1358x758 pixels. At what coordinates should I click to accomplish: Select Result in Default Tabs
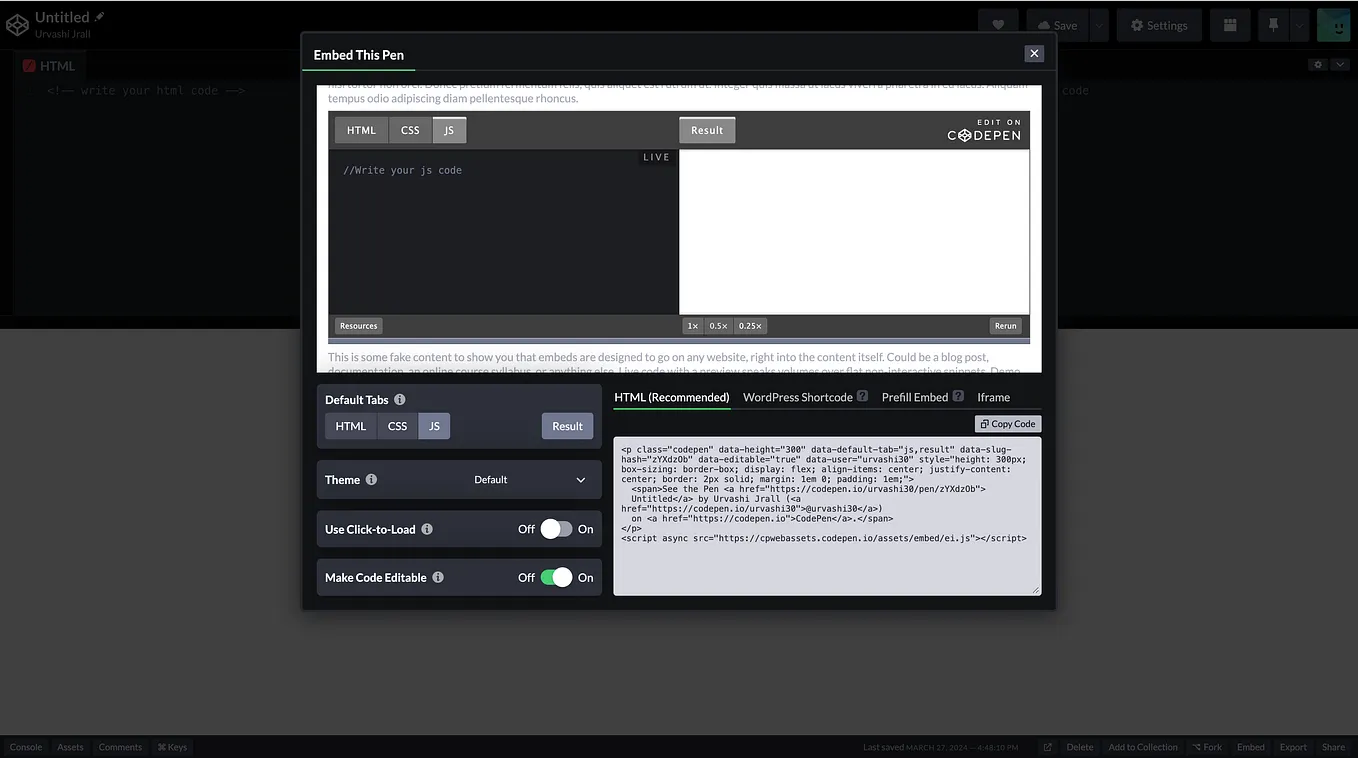(x=567, y=425)
